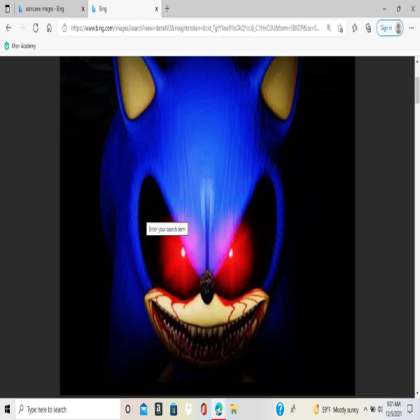This screenshot has height=420, width=420.
Task: Go back to the previous page
Action: tap(8, 28)
